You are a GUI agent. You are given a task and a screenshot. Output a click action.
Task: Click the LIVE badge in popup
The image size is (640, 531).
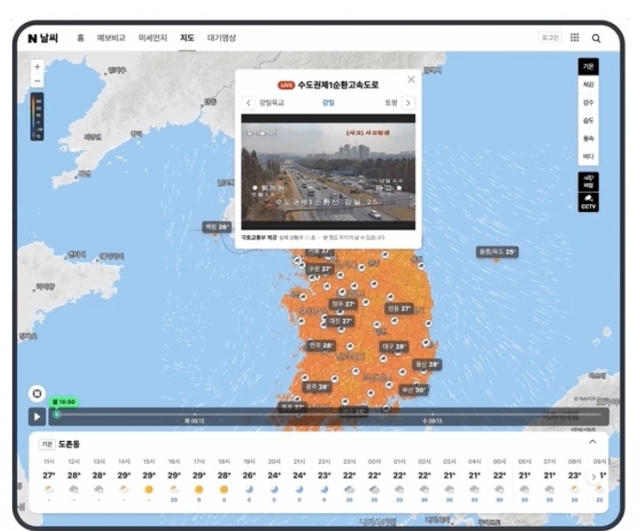286,85
